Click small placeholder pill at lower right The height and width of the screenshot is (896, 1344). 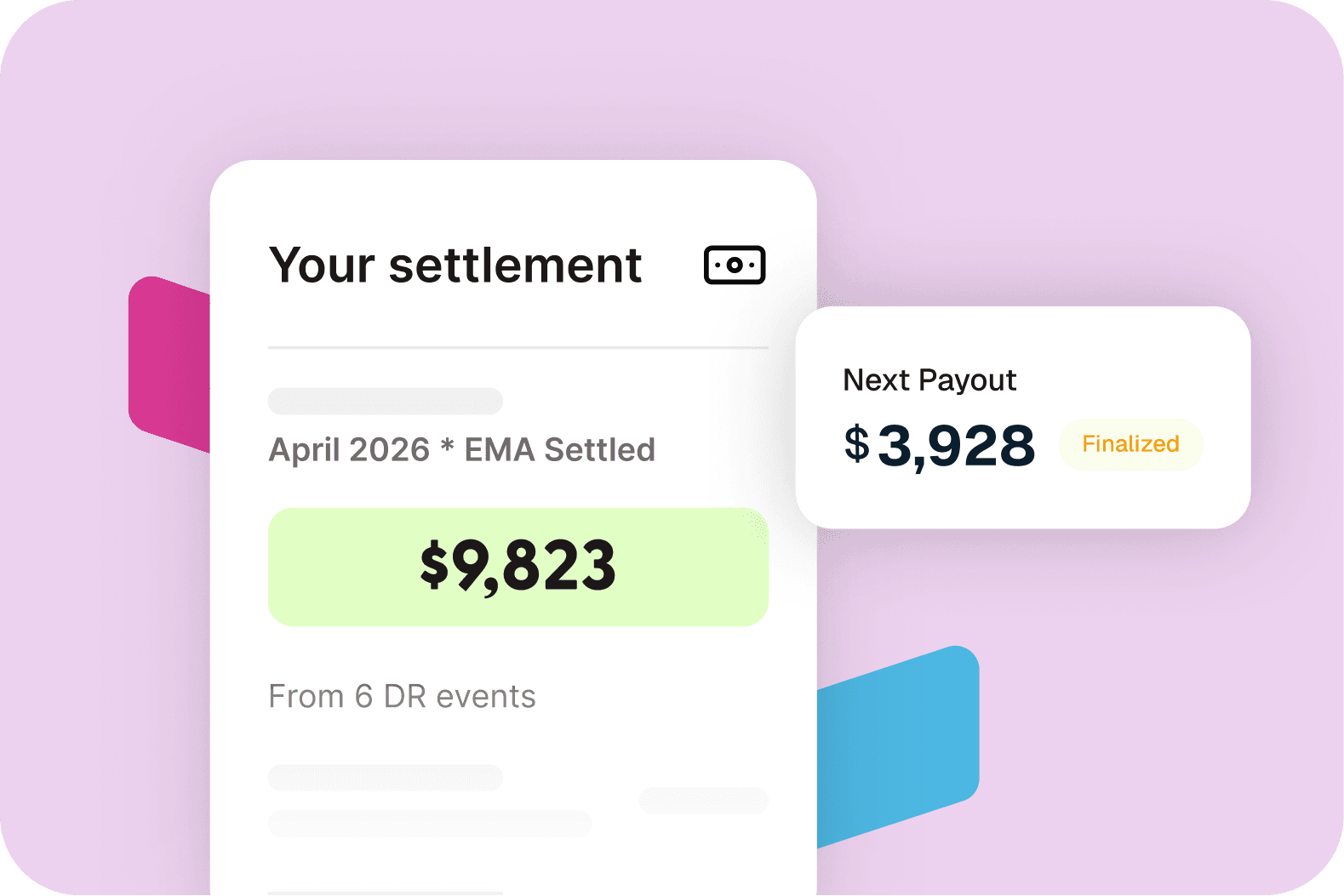pyautogui.click(x=704, y=801)
